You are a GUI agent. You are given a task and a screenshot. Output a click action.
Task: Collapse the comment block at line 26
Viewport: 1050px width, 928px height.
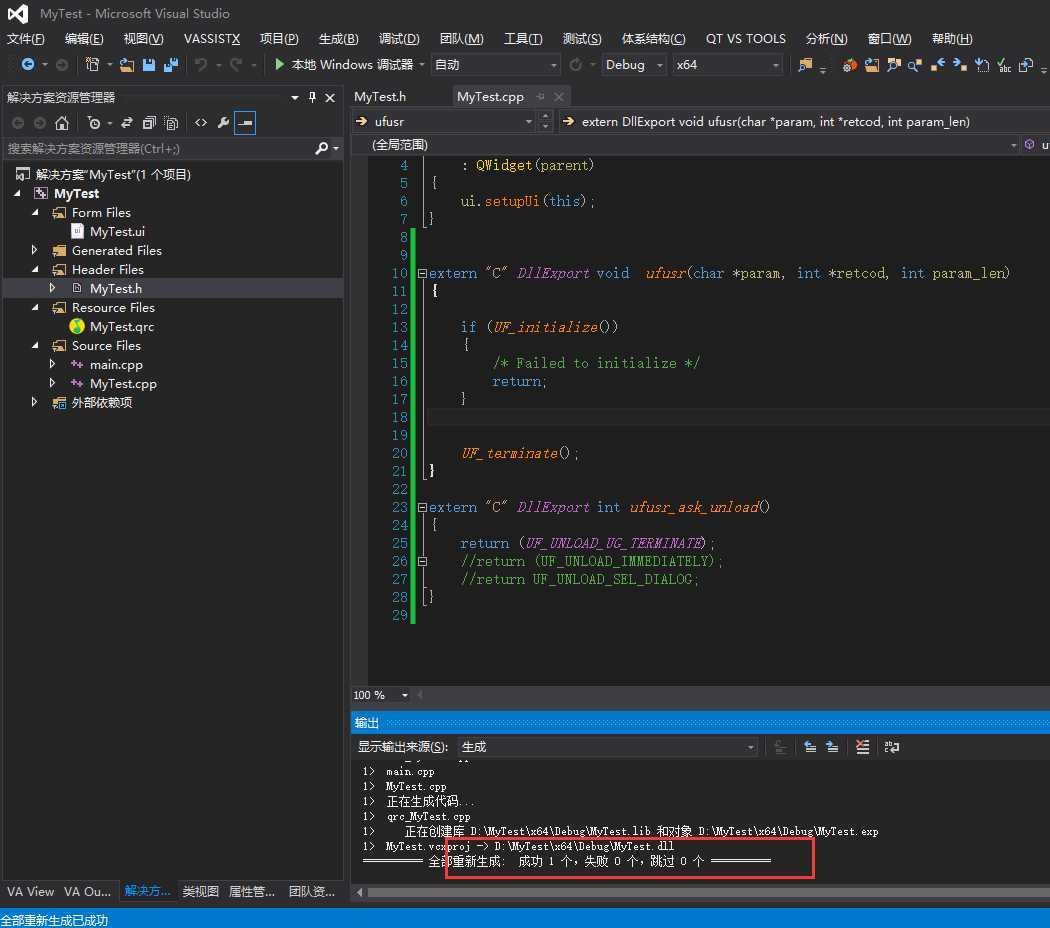[422, 561]
